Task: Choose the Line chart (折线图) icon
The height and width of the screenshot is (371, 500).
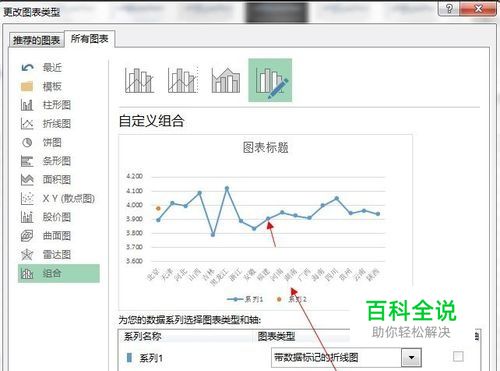Action: click(27, 124)
